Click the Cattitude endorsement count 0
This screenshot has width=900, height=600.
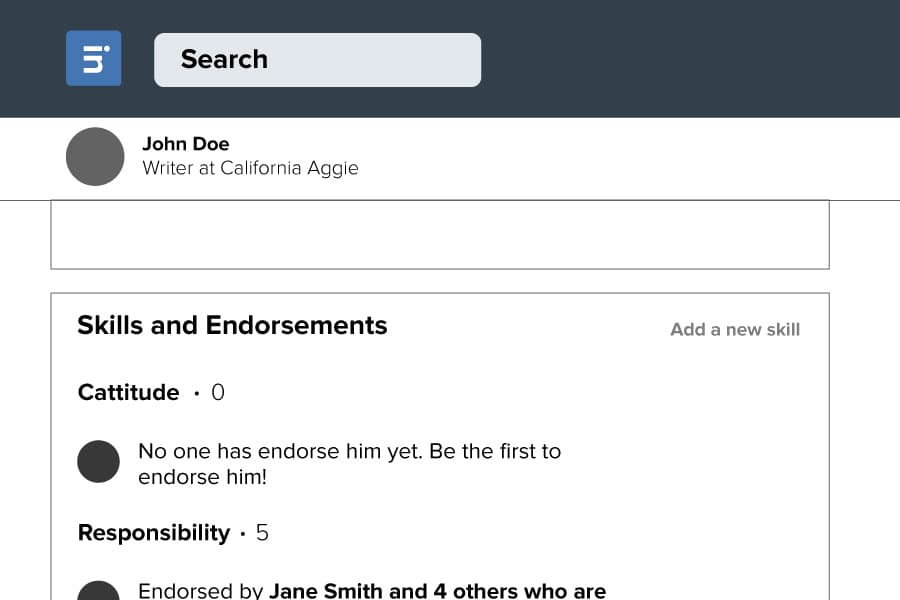218,393
